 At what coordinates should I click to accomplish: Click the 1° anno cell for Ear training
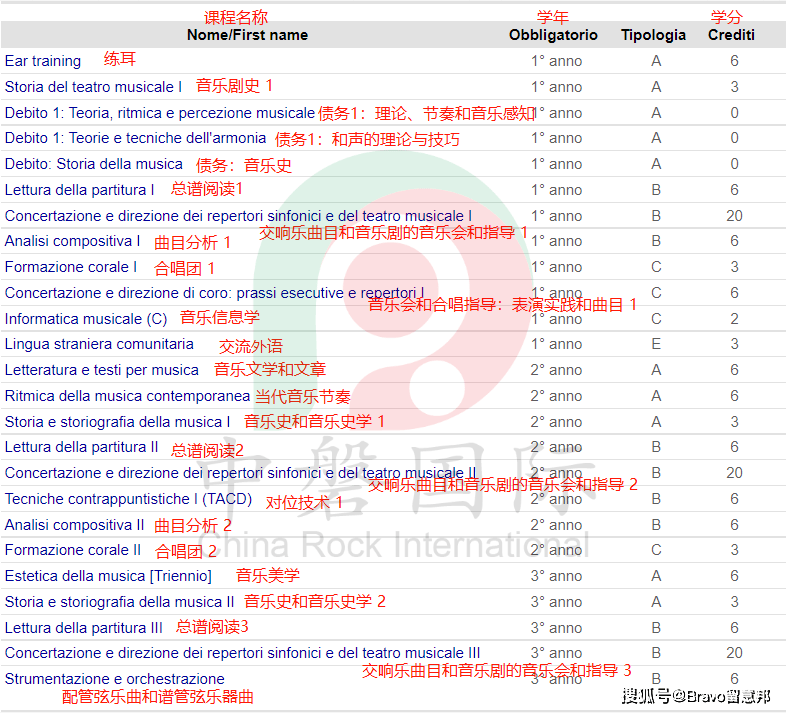(x=556, y=61)
